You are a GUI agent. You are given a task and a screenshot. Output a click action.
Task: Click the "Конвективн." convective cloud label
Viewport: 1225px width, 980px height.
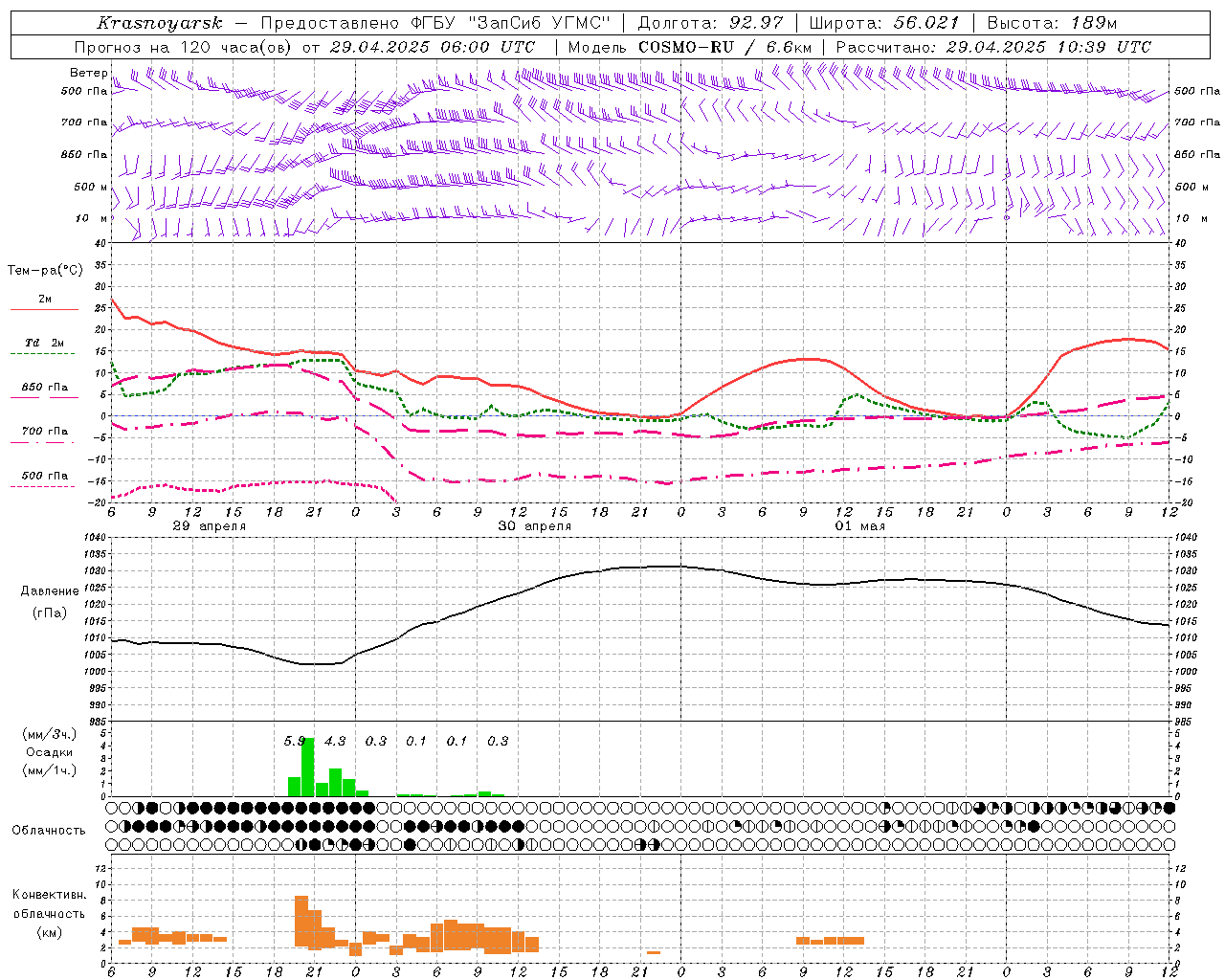49,895
